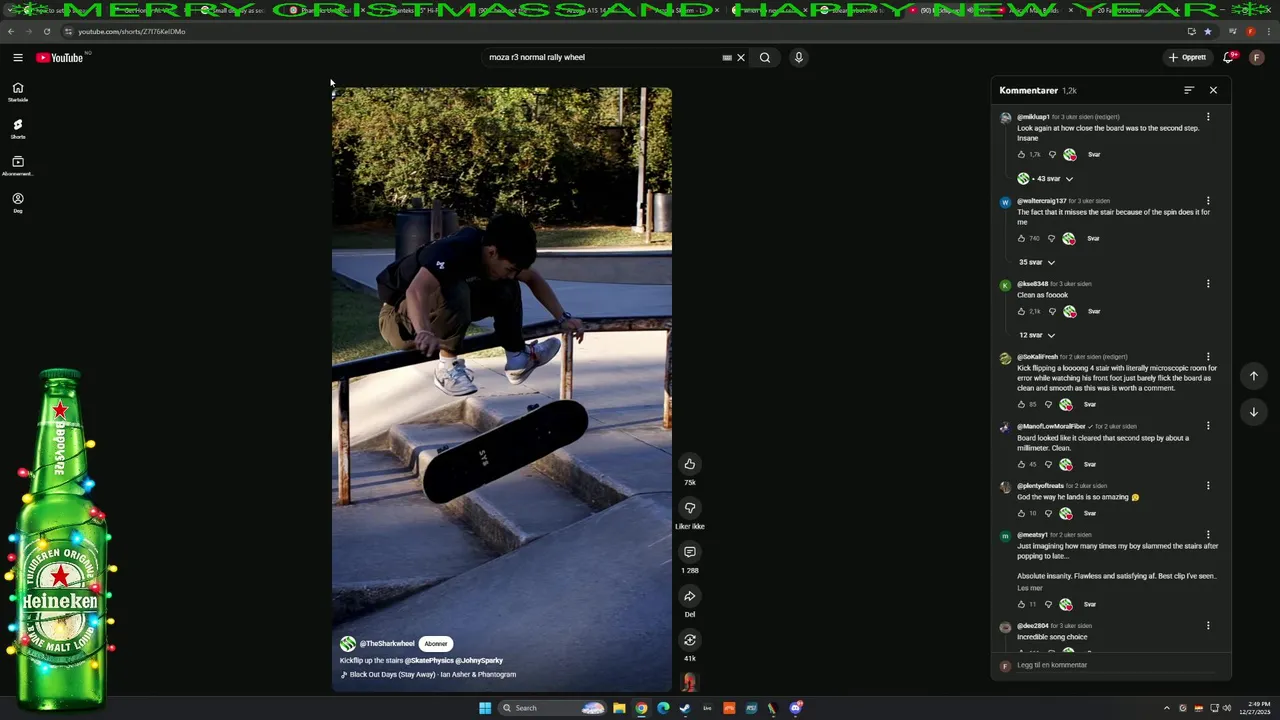This screenshot has width=1280, height=720.
Task: Show hidden system tray icons
Action: (x=1166, y=708)
